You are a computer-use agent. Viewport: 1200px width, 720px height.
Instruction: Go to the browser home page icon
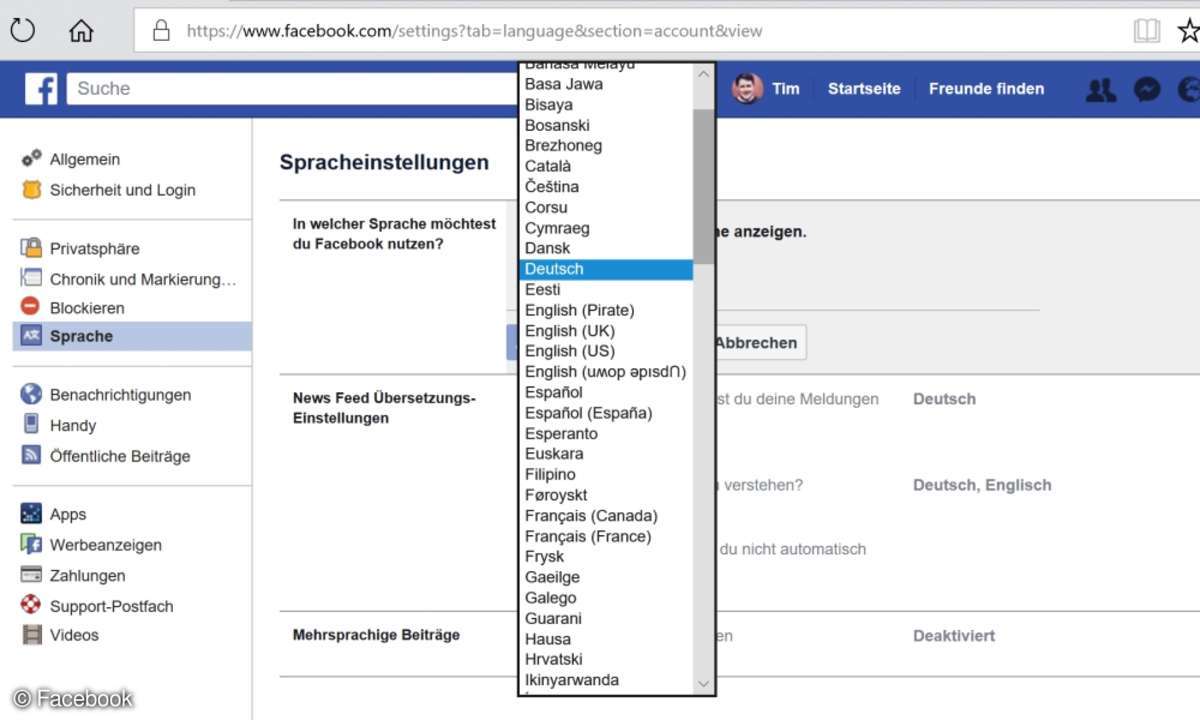(x=81, y=31)
